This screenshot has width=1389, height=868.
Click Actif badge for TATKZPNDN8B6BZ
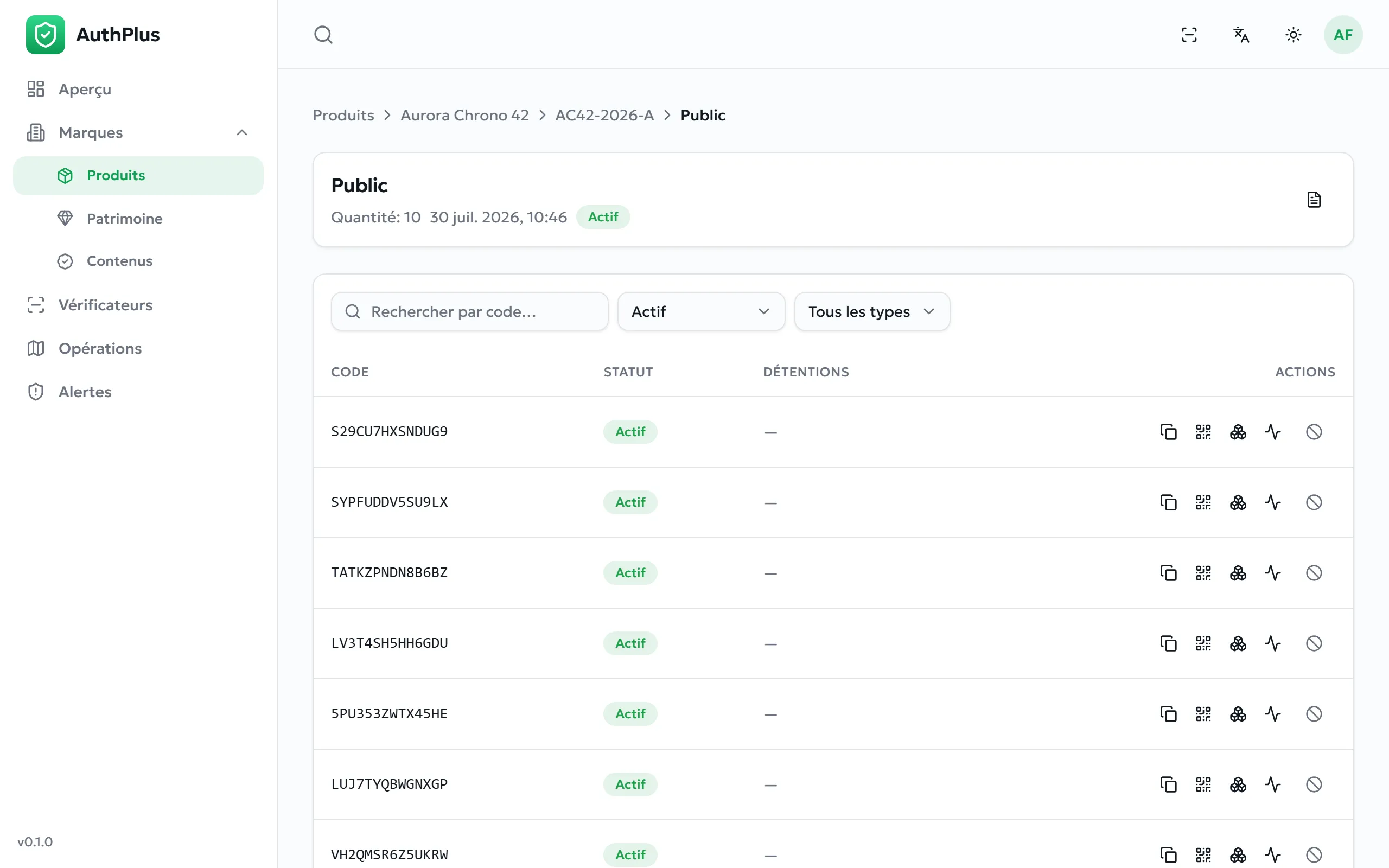pyautogui.click(x=629, y=573)
